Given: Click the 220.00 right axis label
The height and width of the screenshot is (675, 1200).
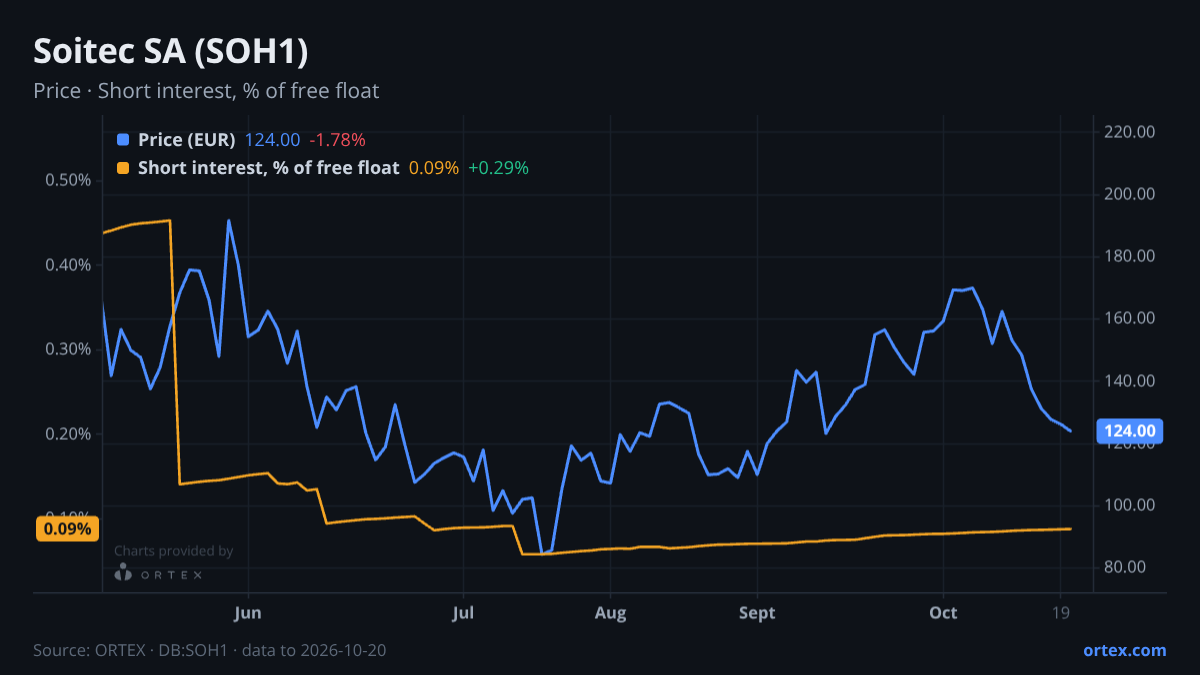Looking at the screenshot, I should 1130,132.
